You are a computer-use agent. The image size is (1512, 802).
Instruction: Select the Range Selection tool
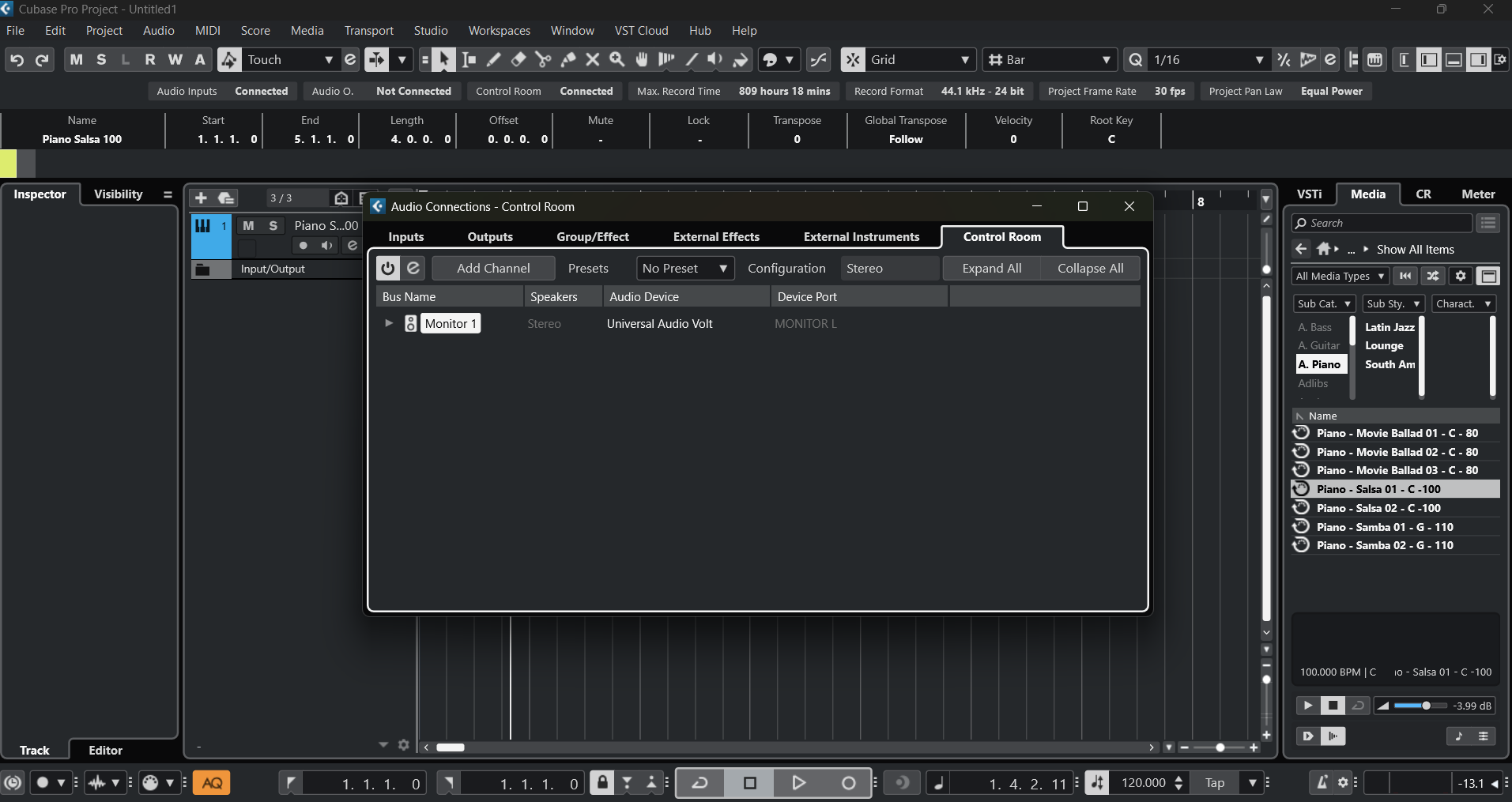tap(469, 60)
